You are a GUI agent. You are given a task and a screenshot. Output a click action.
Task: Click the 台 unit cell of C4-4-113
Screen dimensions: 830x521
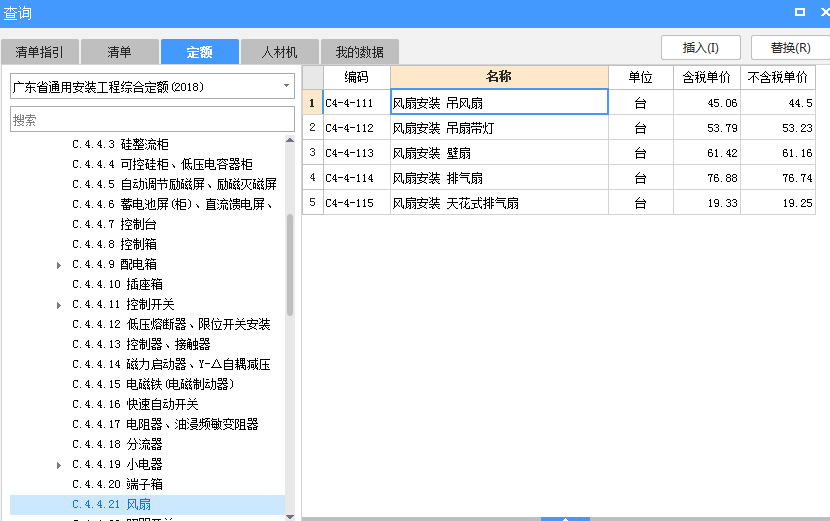click(x=640, y=153)
